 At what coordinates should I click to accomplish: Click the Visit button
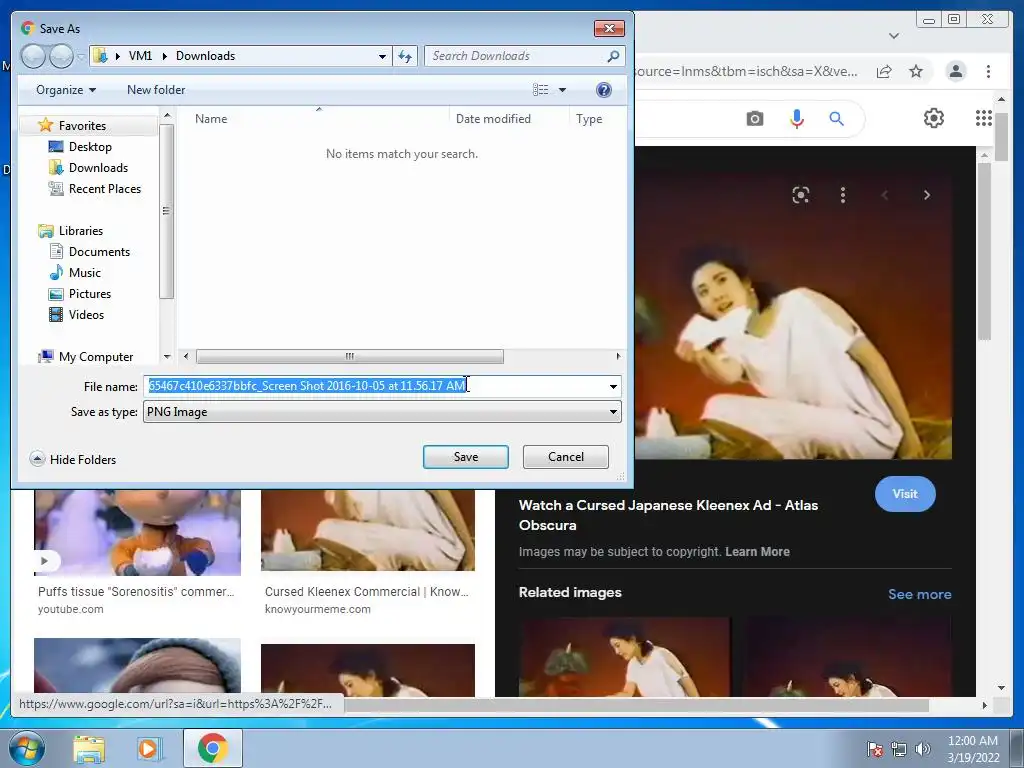904,494
